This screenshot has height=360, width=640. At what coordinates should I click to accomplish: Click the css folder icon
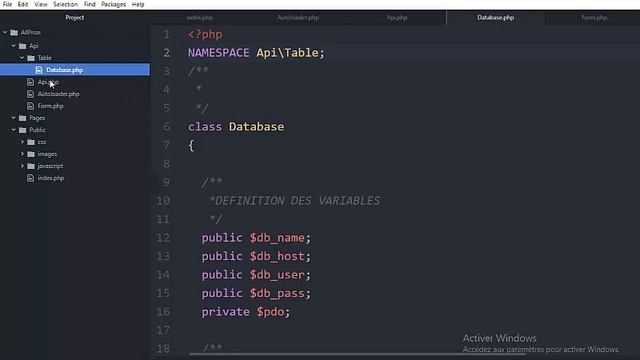point(31,142)
